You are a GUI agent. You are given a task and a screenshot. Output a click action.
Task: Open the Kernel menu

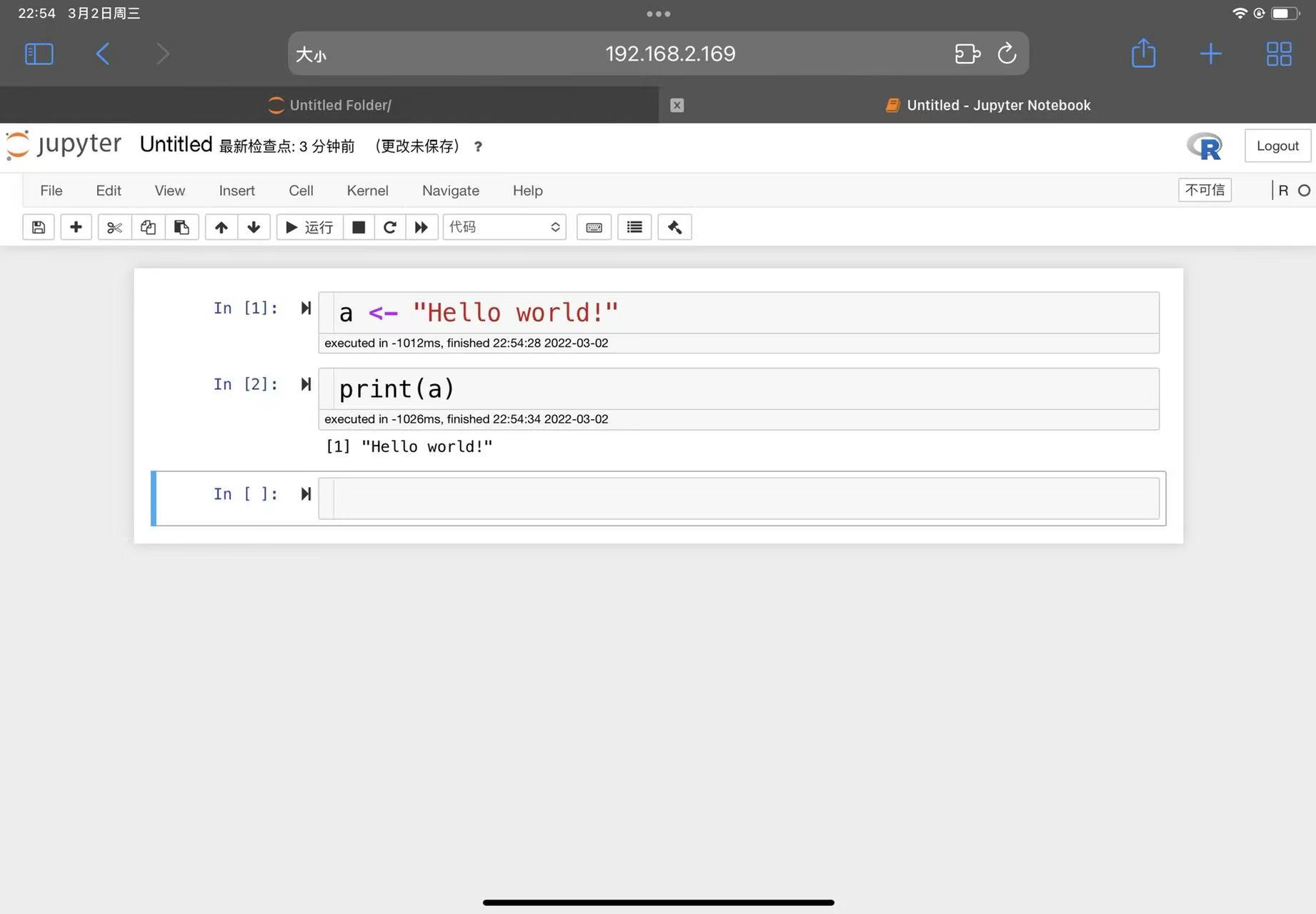pyautogui.click(x=367, y=191)
